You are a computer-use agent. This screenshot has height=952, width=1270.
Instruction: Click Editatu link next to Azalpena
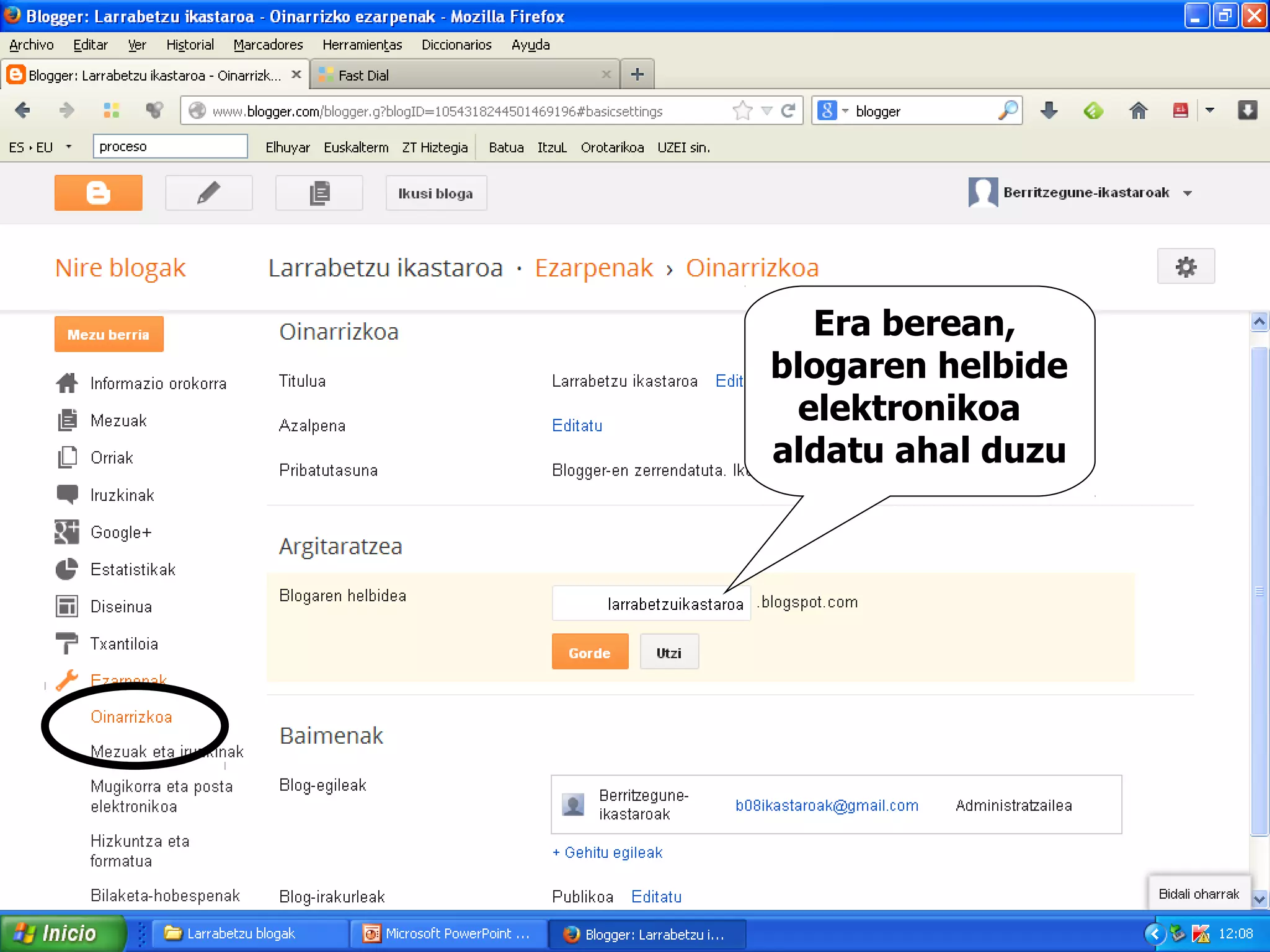coord(577,425)
